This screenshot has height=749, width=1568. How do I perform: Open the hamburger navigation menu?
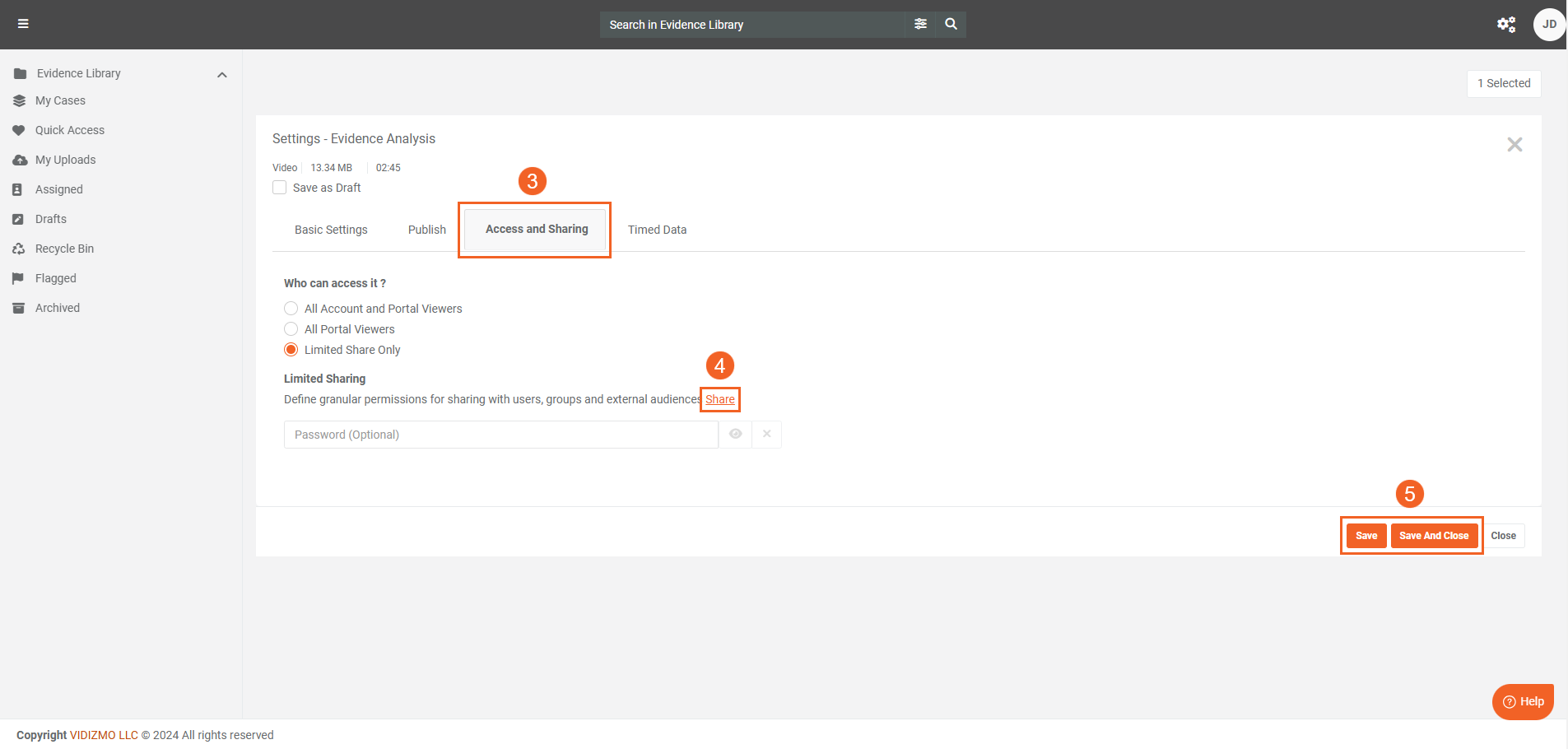click(x=23, y=24)
